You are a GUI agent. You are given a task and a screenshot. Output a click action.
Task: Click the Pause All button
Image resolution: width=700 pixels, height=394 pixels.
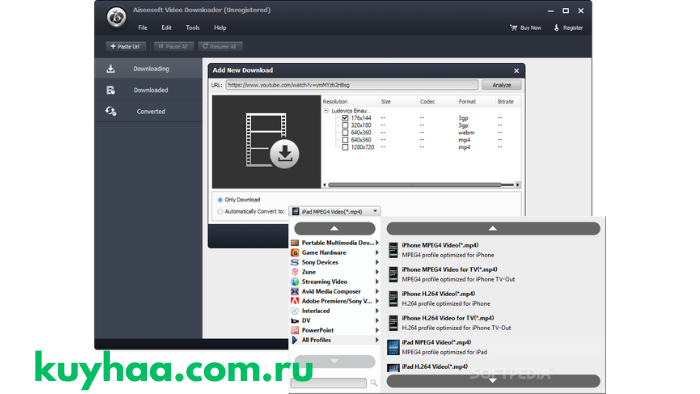pos(174,46)
